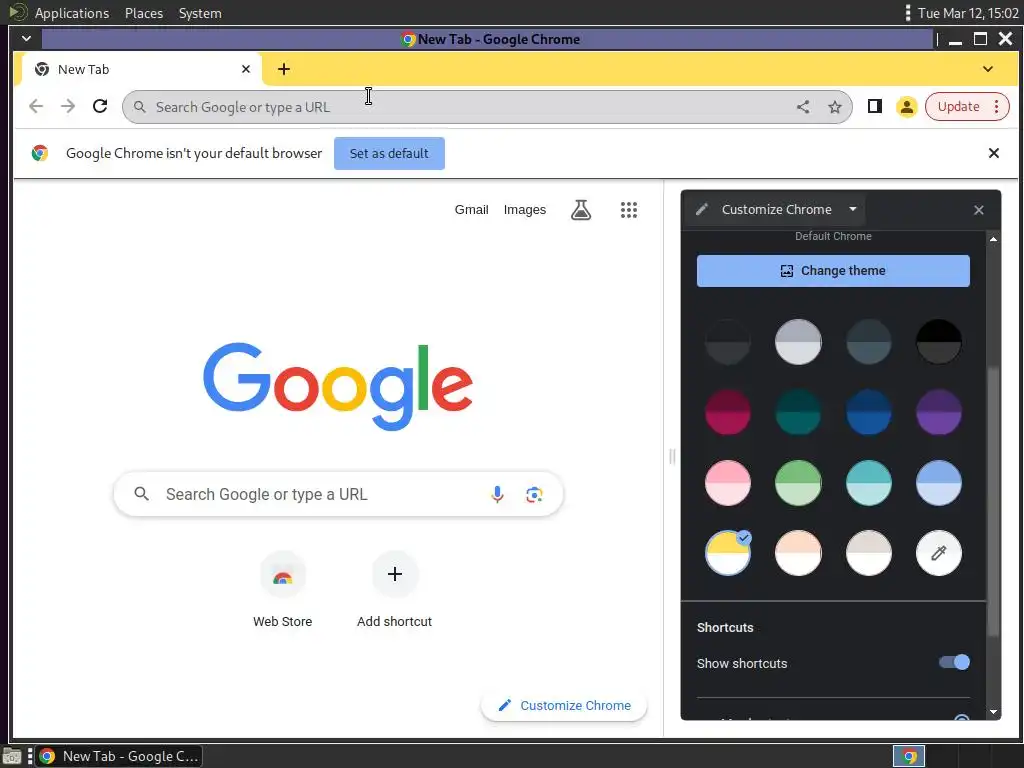Click the Chrome icon in system tray

click(908, 756)
